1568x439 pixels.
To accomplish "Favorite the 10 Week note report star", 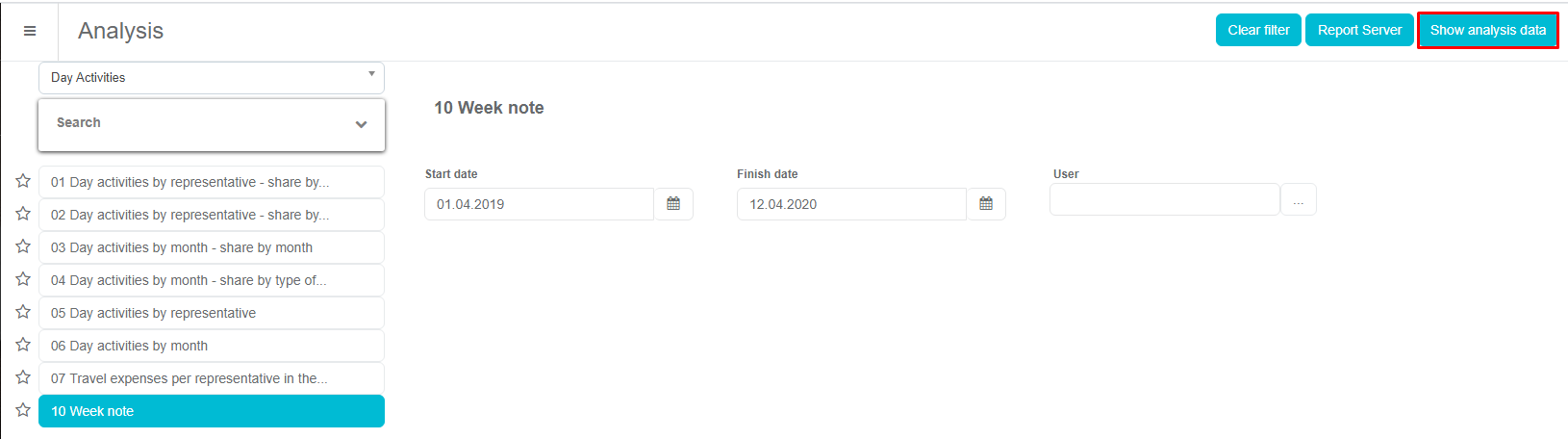I will (23, 410).
